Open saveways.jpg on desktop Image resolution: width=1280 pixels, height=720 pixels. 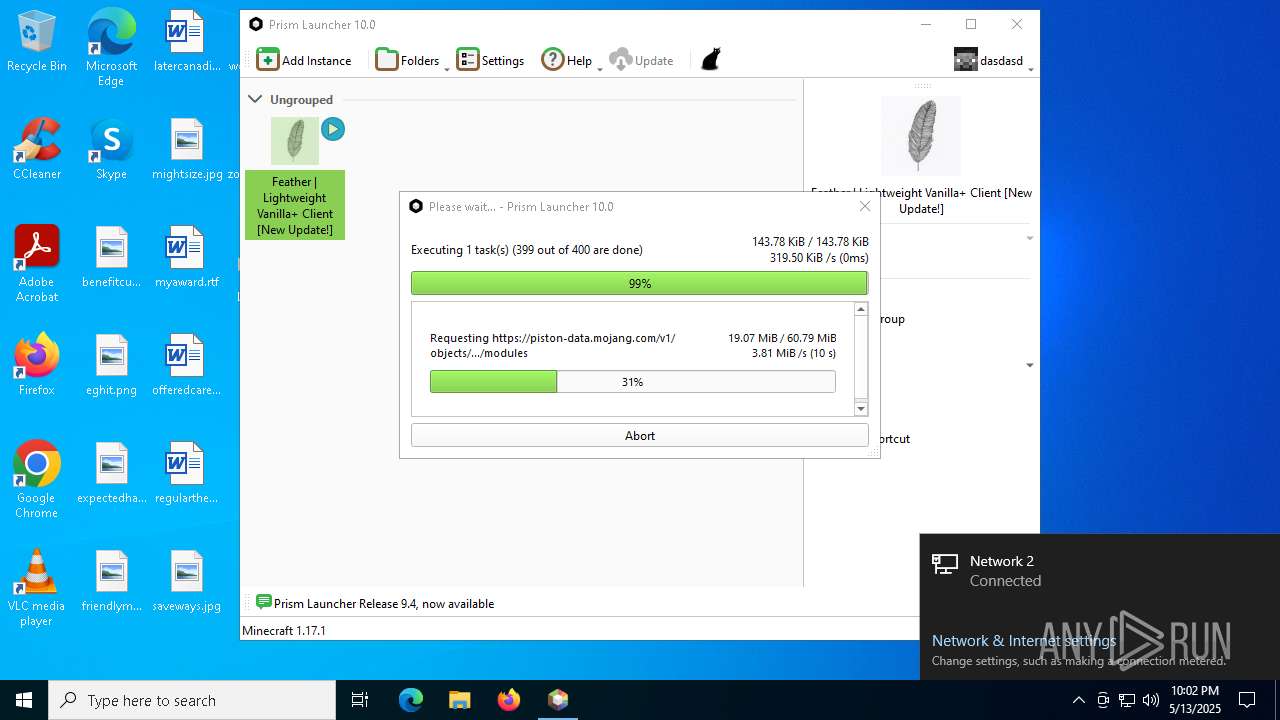point(186,582)
